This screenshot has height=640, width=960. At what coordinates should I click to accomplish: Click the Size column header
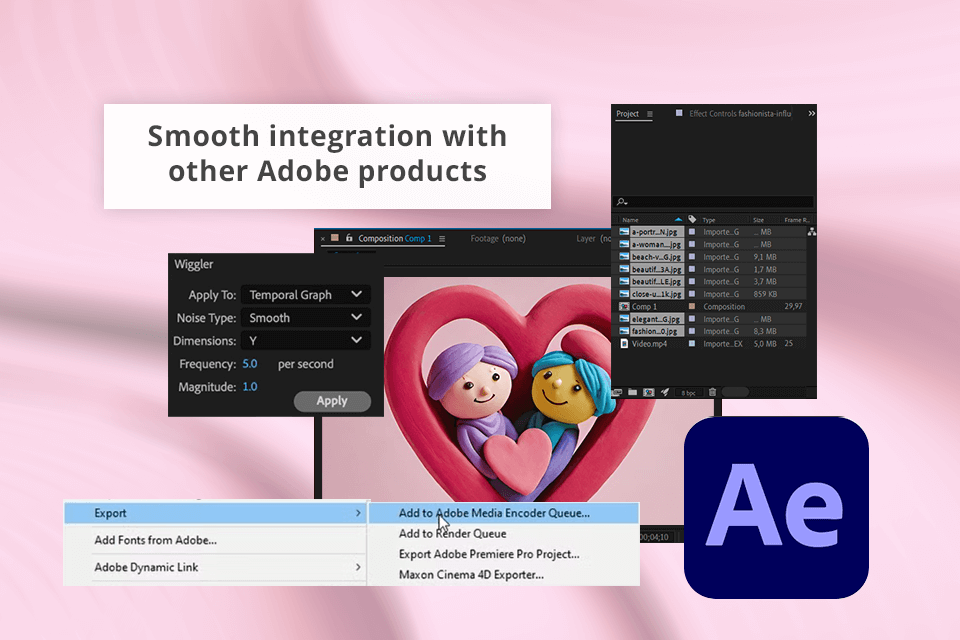pyautogui.click(x=759, y=220)
